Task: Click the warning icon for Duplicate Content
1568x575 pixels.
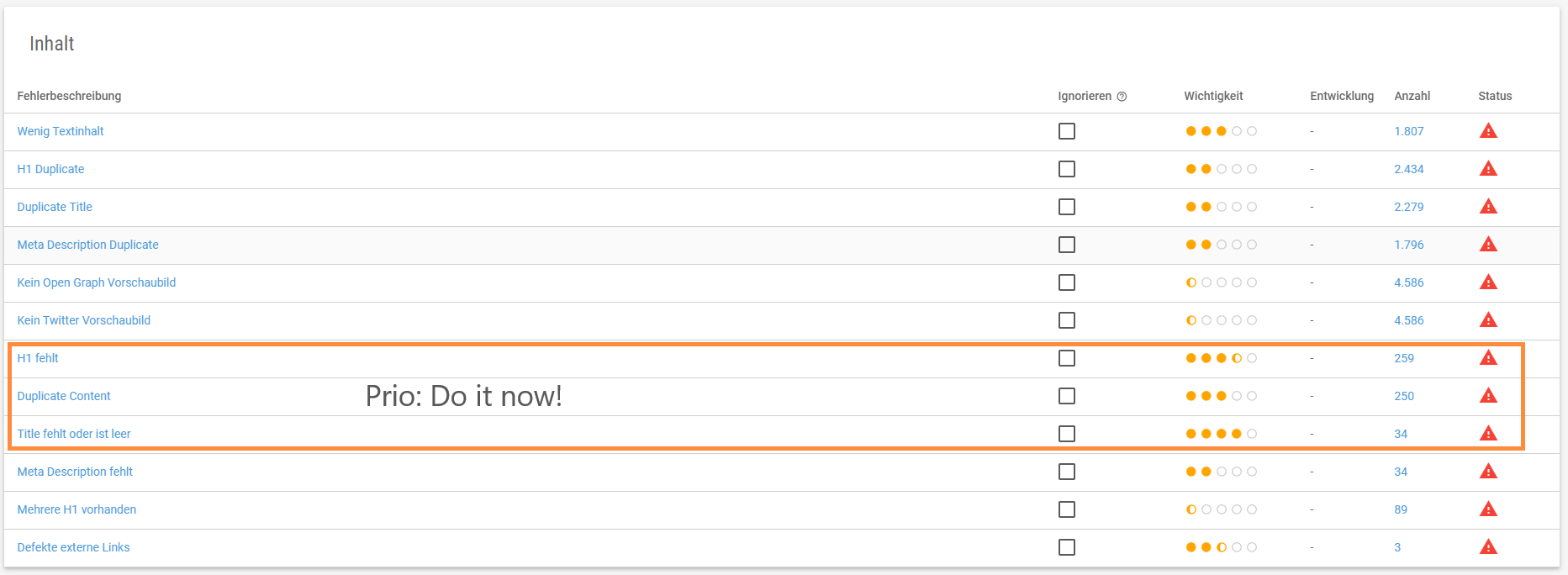Action: 1488,396
